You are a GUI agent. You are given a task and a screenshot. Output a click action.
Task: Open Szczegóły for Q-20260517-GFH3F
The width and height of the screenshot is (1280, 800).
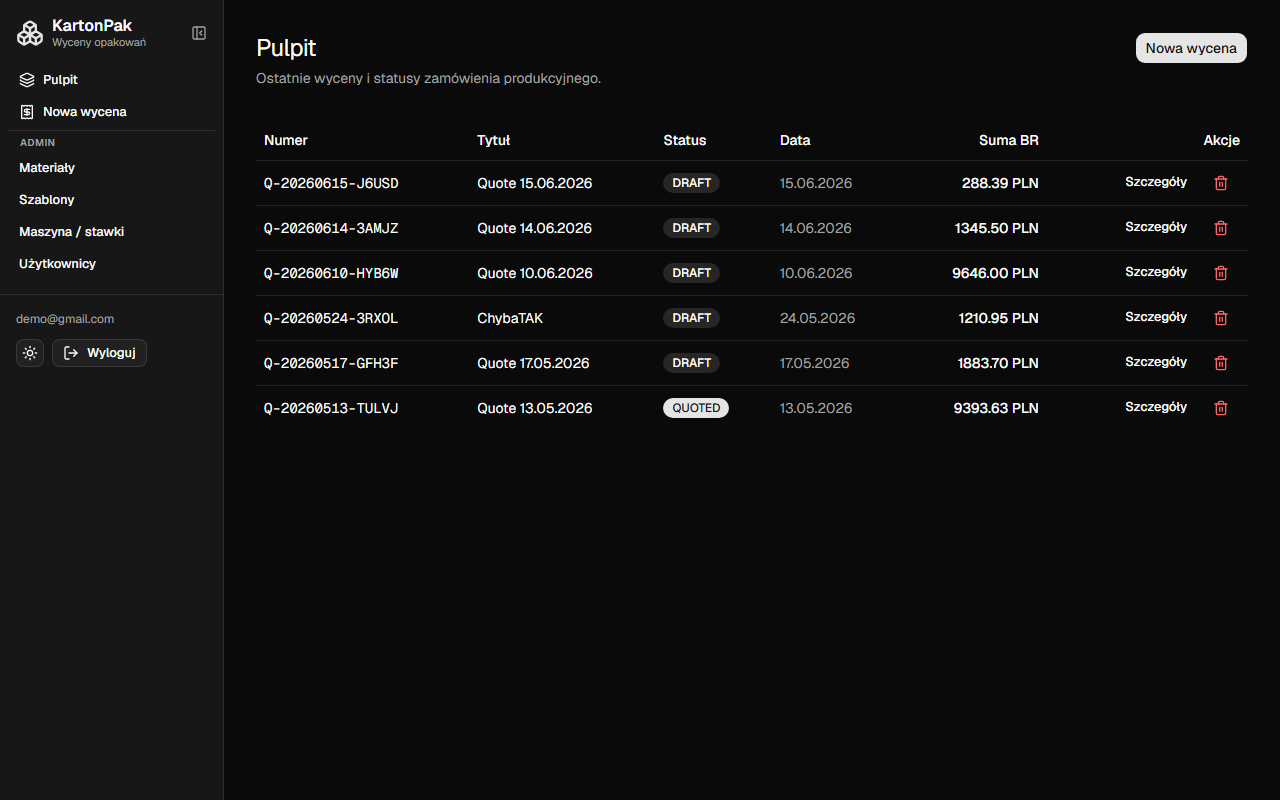tap(1156, 362)
